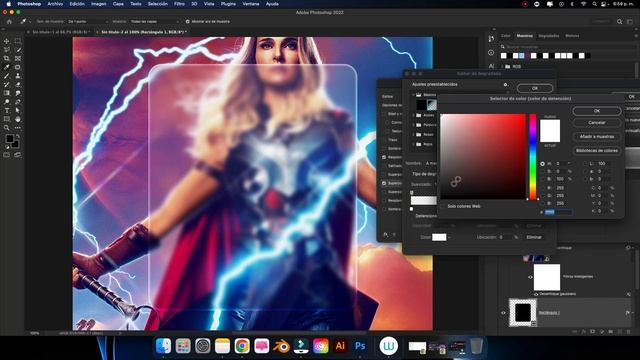
Task: Select the R red radio button
Action: pyautogui.click(x=542, y=188)
